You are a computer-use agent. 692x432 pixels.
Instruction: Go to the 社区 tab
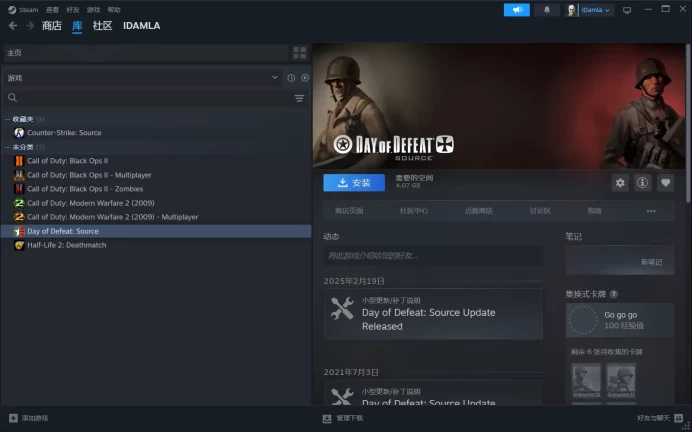(x=102, y=26)
